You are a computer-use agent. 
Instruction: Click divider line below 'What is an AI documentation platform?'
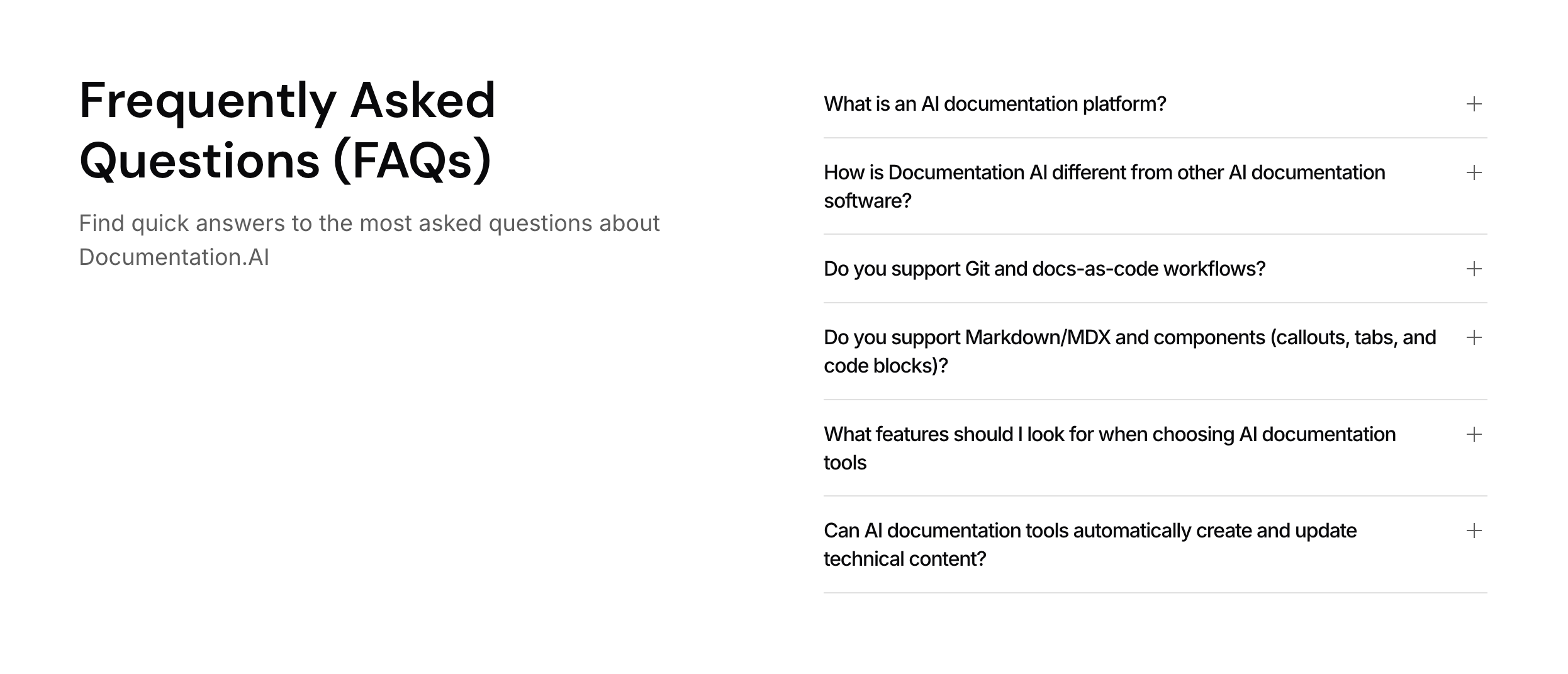1155,138
